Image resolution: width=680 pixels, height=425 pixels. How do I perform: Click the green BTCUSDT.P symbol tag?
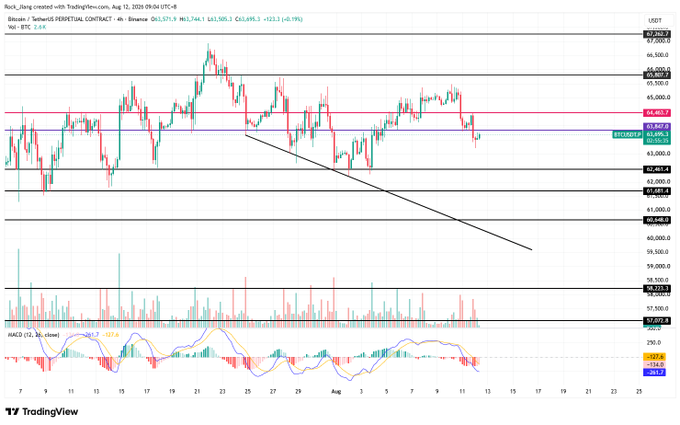click(x=627, y=135)
